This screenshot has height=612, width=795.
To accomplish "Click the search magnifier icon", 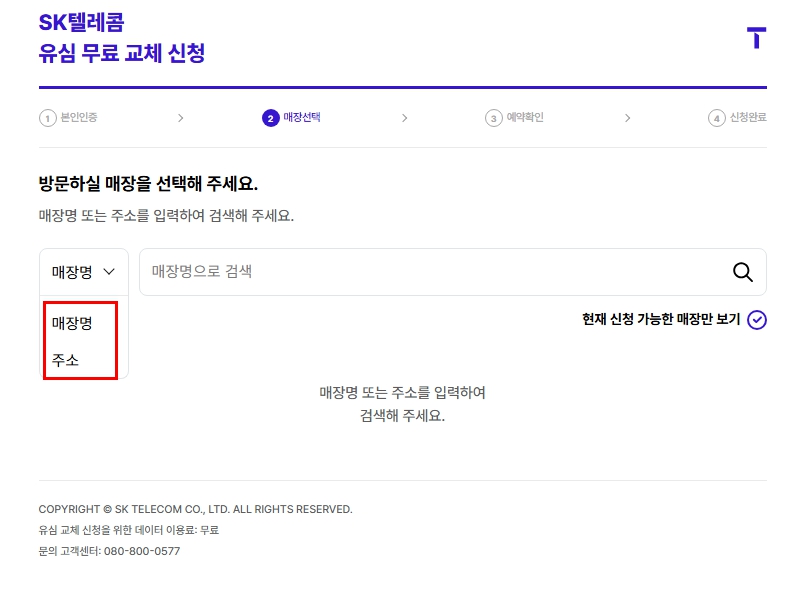I will (x=742, y=272).
